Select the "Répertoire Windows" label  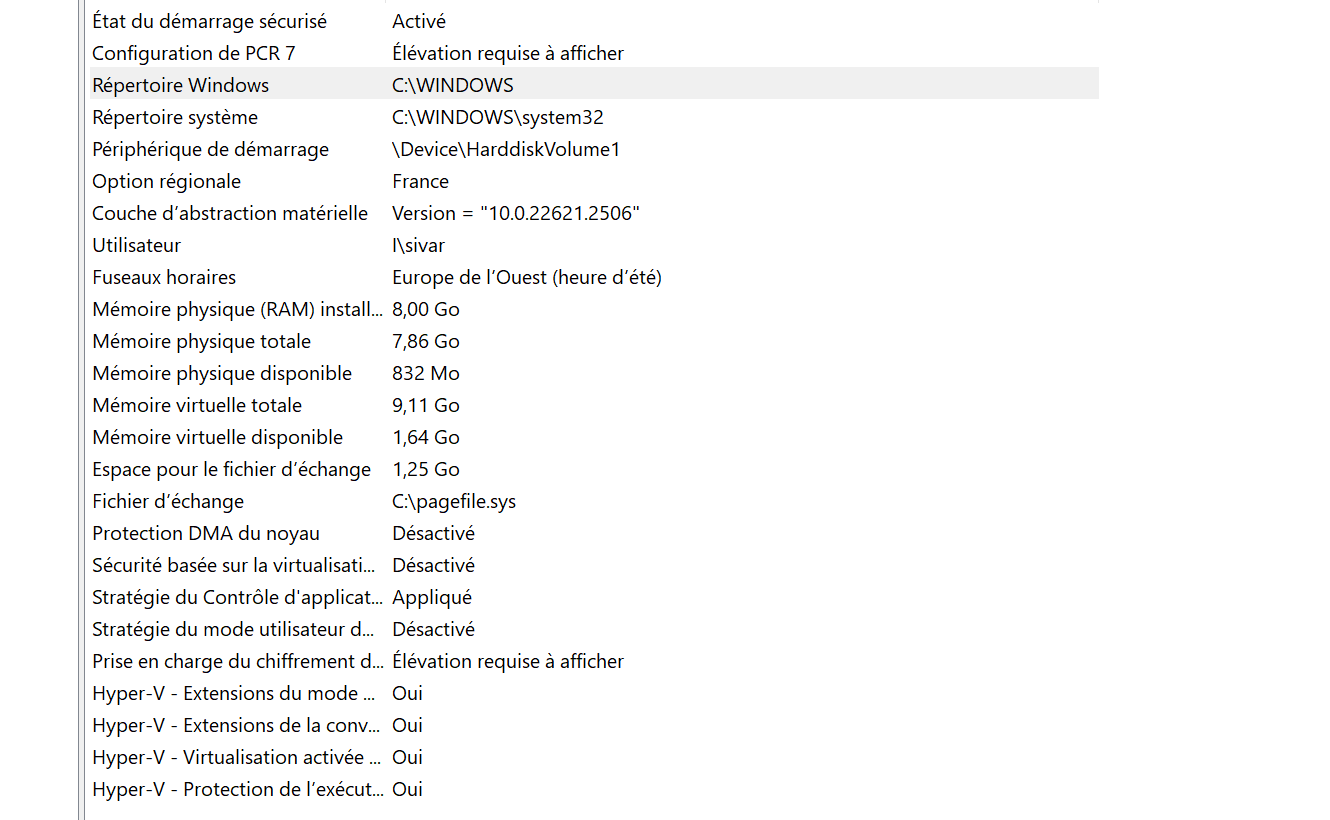coord(180,85)
